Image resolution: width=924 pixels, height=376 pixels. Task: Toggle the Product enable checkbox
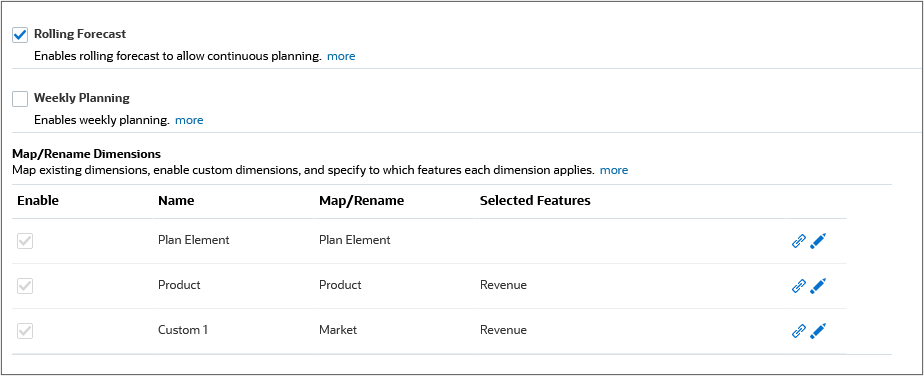pos(25,286)
